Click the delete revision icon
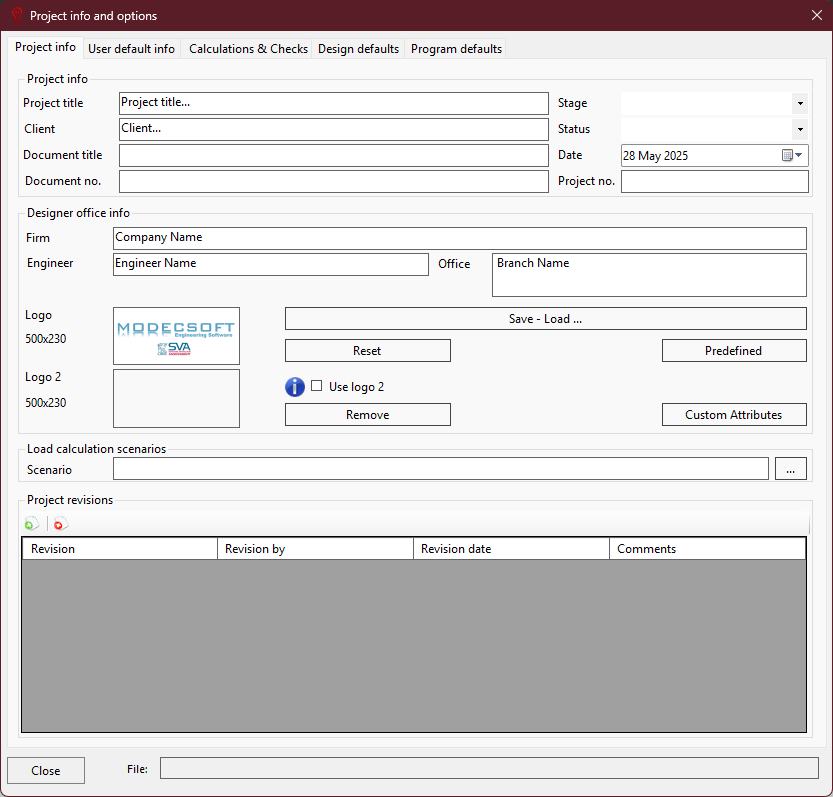The image size is (833, 797). (x=60, y=524)
